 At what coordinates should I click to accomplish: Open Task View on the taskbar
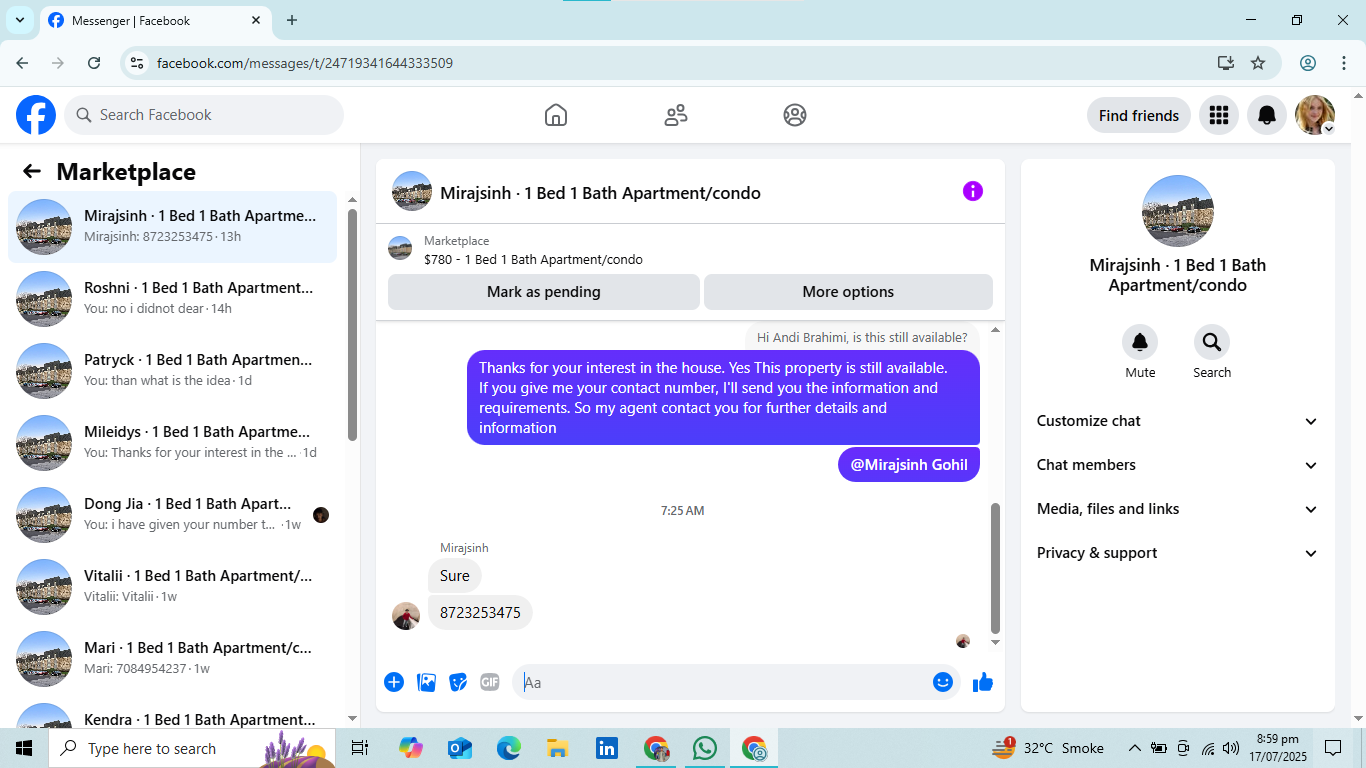click(360, 748)
